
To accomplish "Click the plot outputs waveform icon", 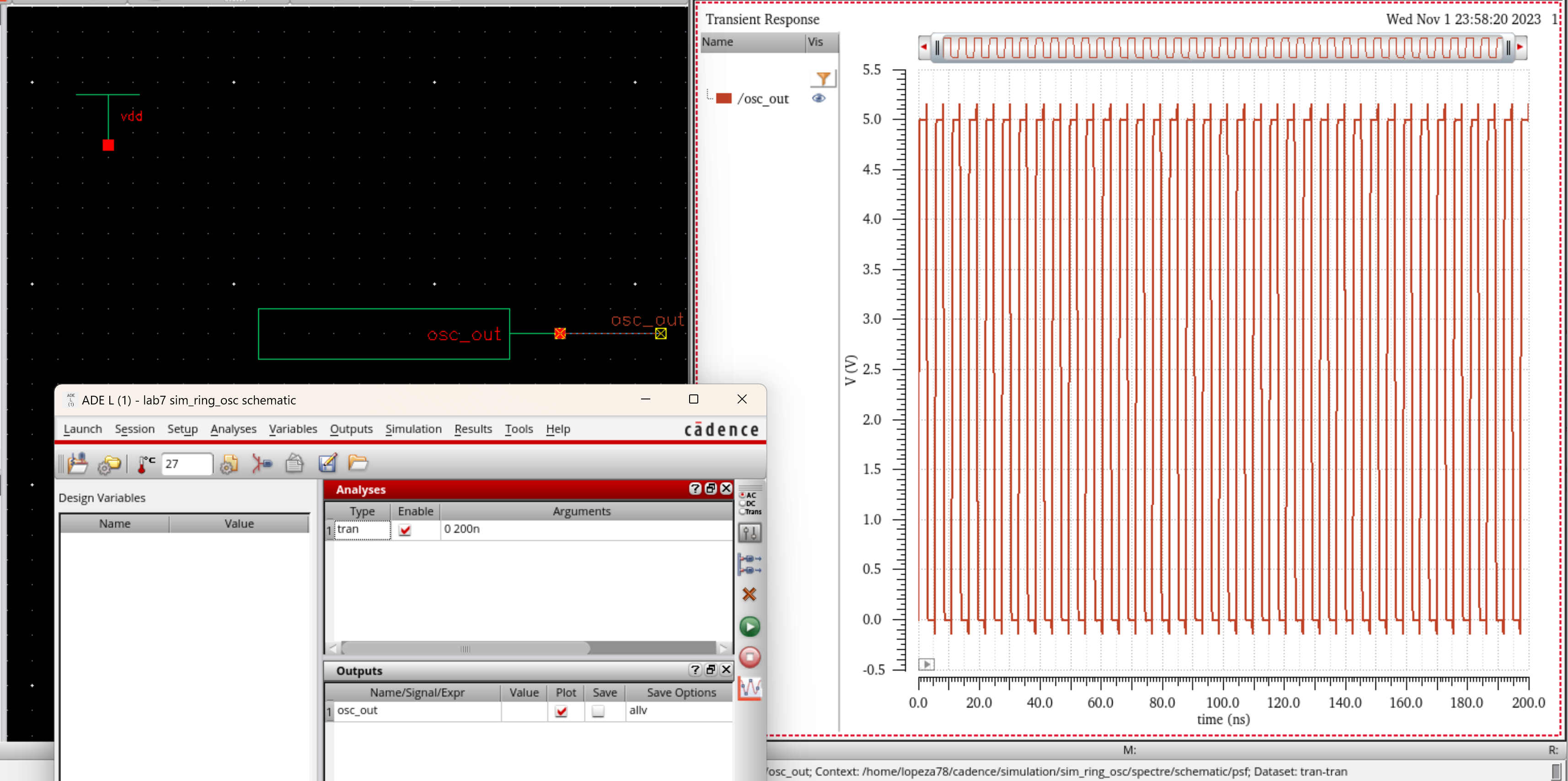I will click(749, 689).
